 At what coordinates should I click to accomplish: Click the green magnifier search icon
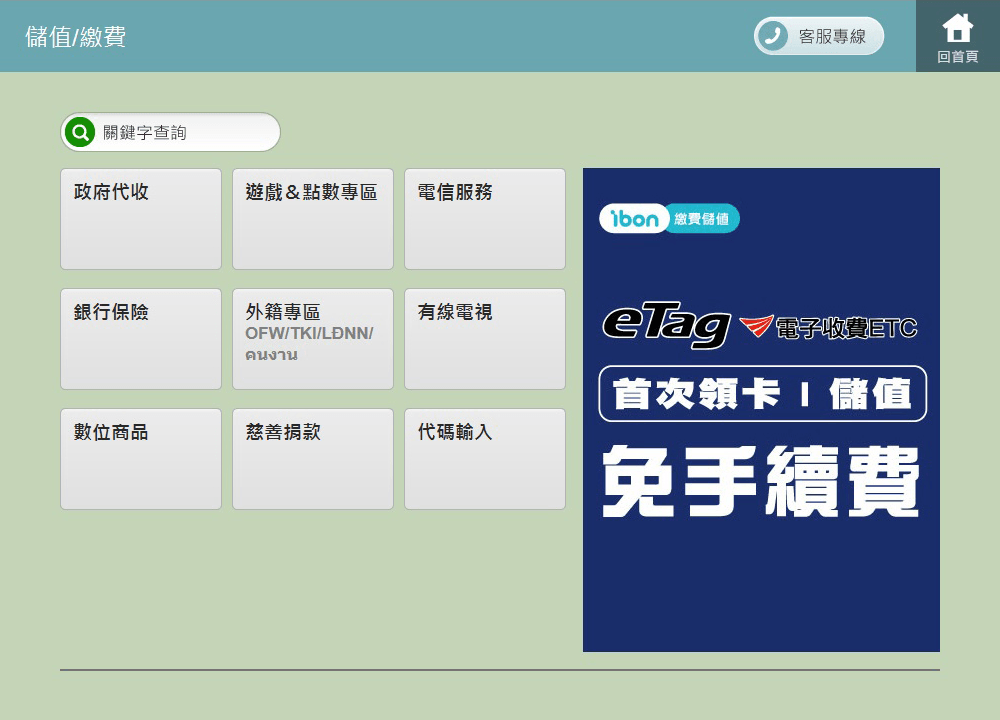[80, 132]
